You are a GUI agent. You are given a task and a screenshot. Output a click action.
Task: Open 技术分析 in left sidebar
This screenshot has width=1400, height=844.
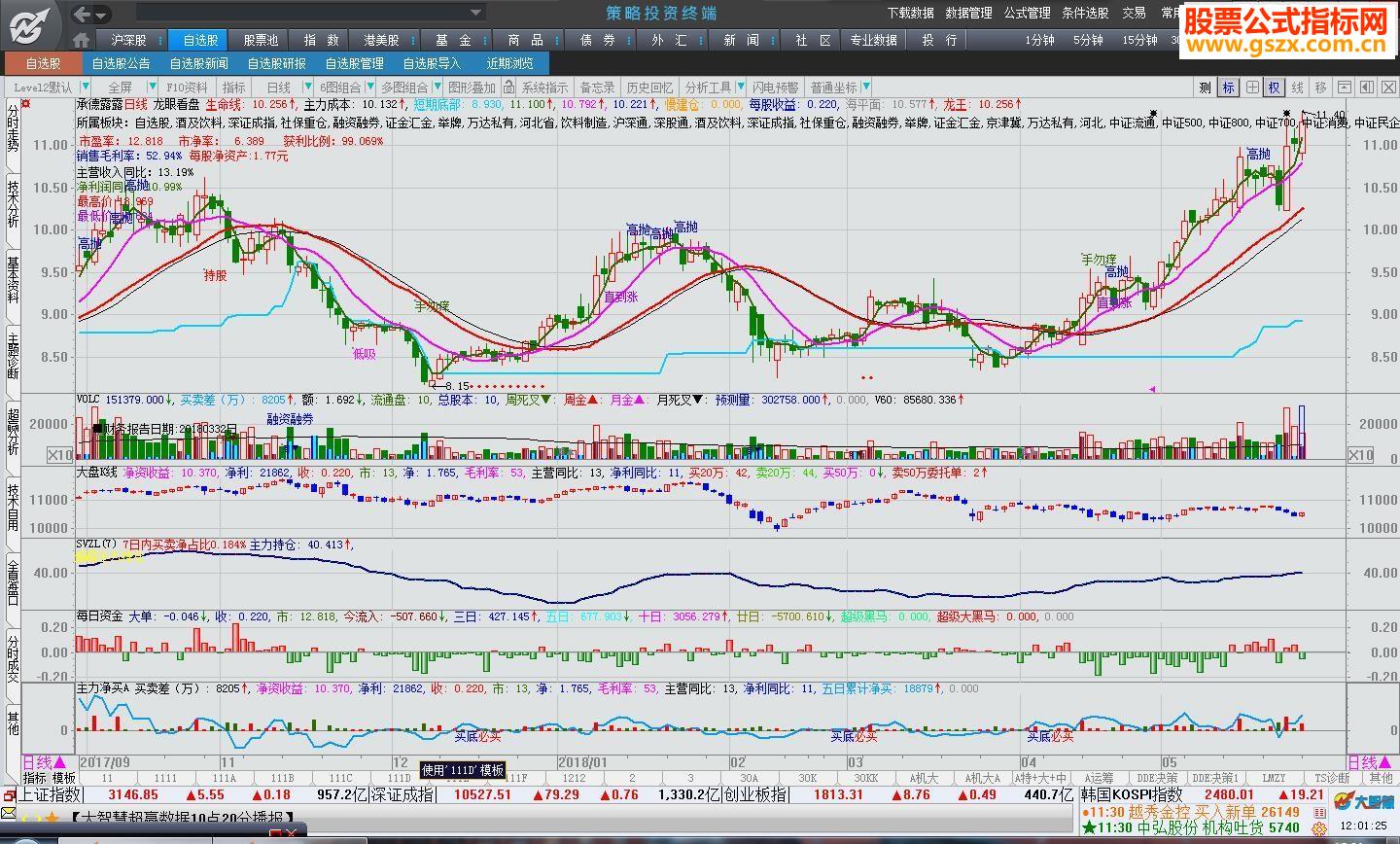pyautogui.click(x=13, y=203)
